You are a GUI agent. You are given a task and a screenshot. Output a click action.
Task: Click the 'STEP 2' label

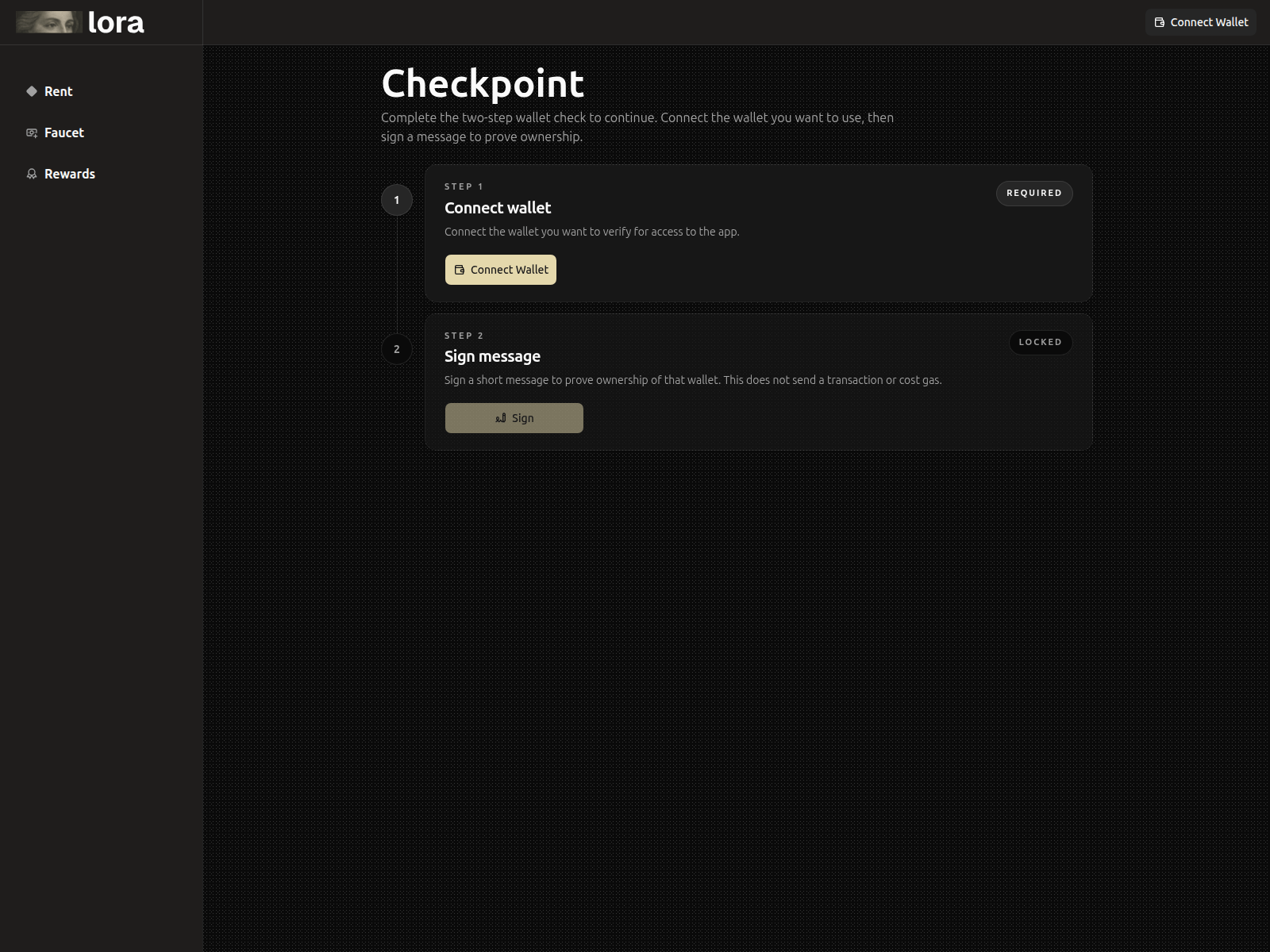point(464,336)
